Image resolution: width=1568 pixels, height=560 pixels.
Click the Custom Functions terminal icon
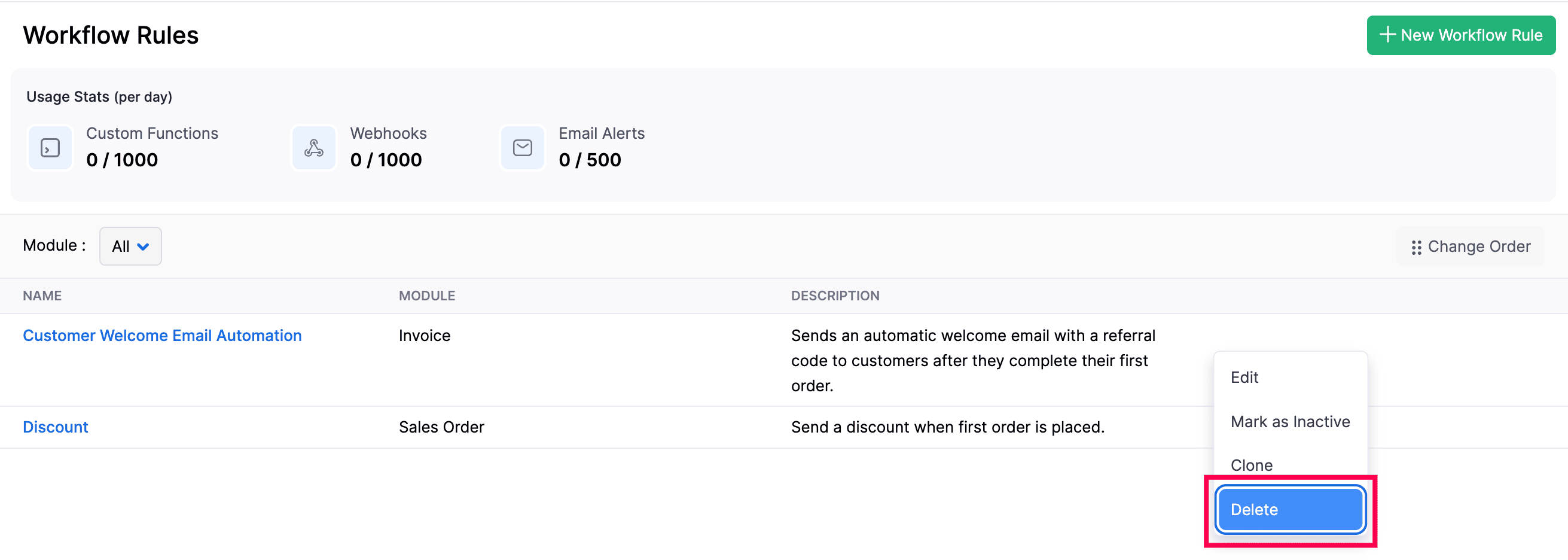pos(50,148)
